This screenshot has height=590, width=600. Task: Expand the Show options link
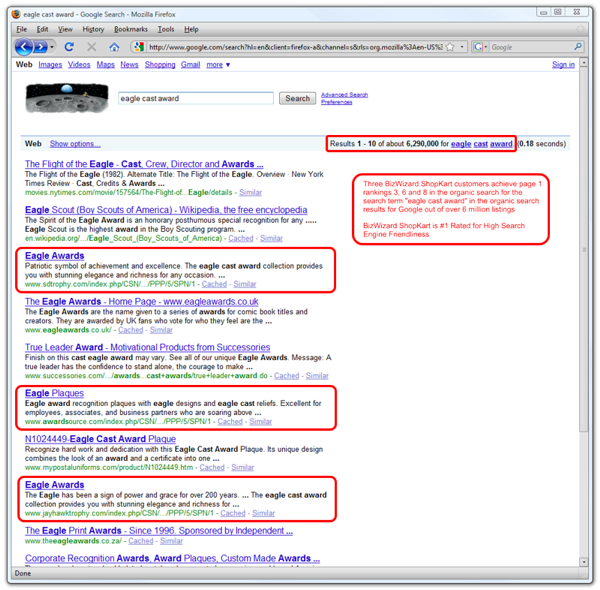[x=75, y=144]
